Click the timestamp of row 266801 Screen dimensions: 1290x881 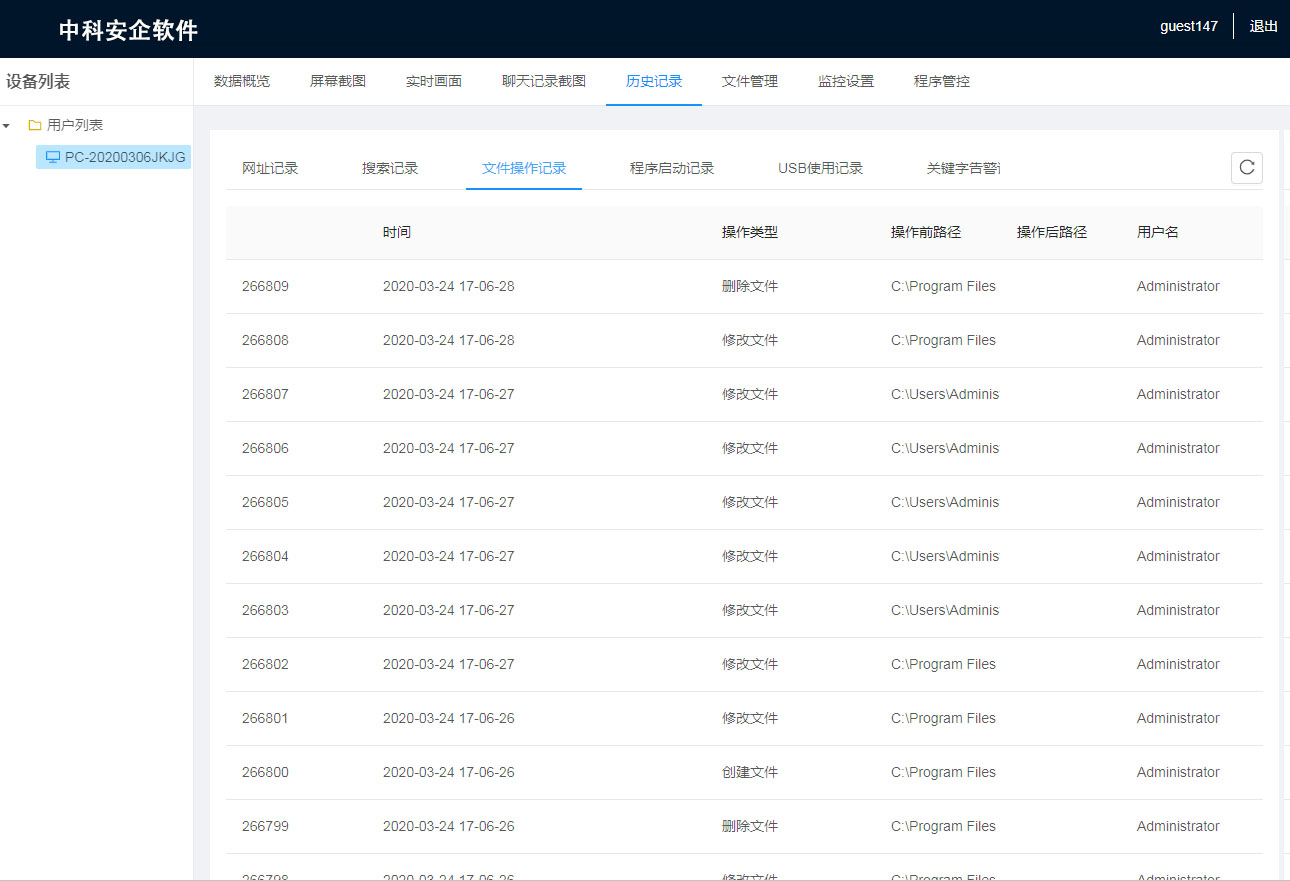448,718
